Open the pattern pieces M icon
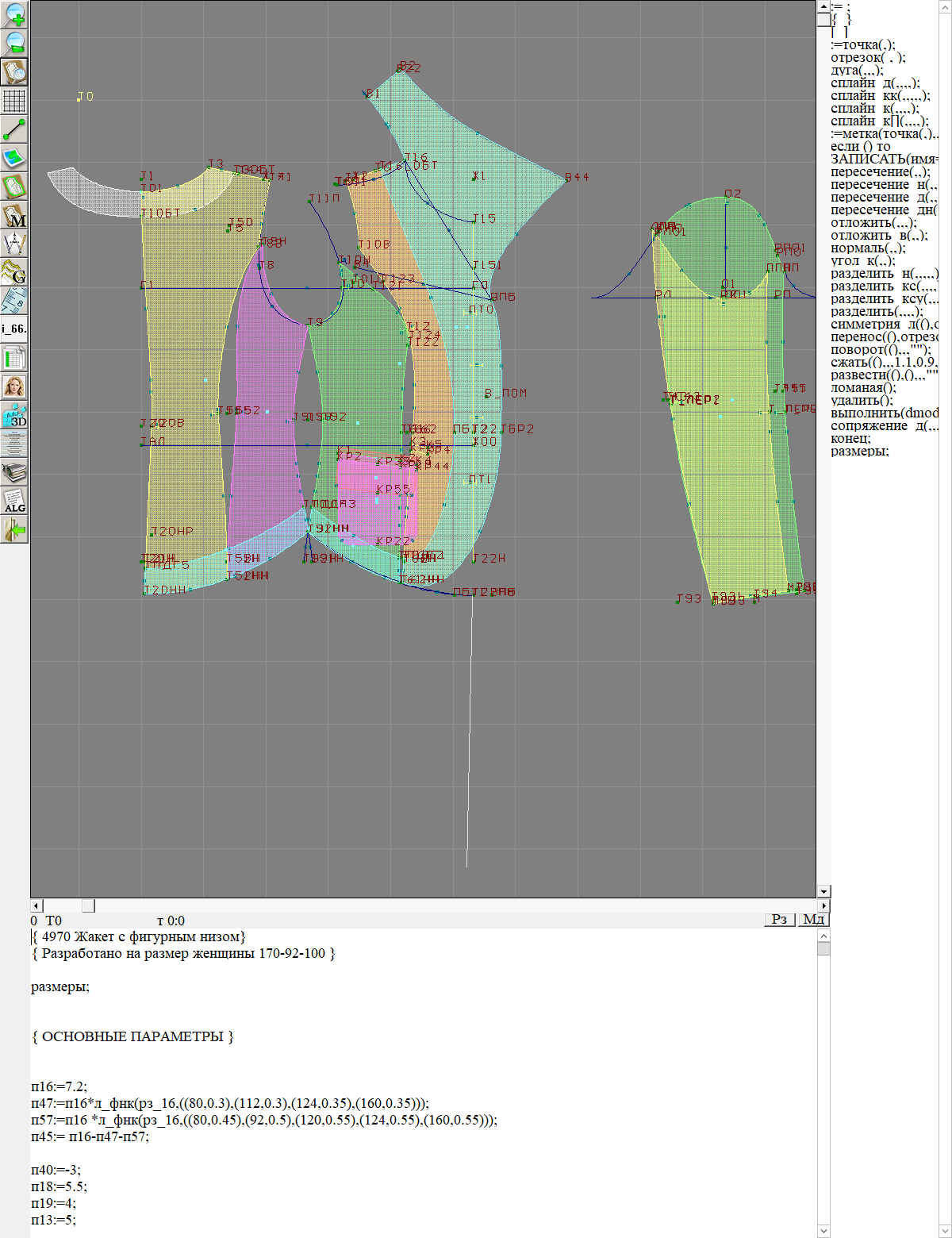This screenshot has width=952, height=1238. (15, 215)
